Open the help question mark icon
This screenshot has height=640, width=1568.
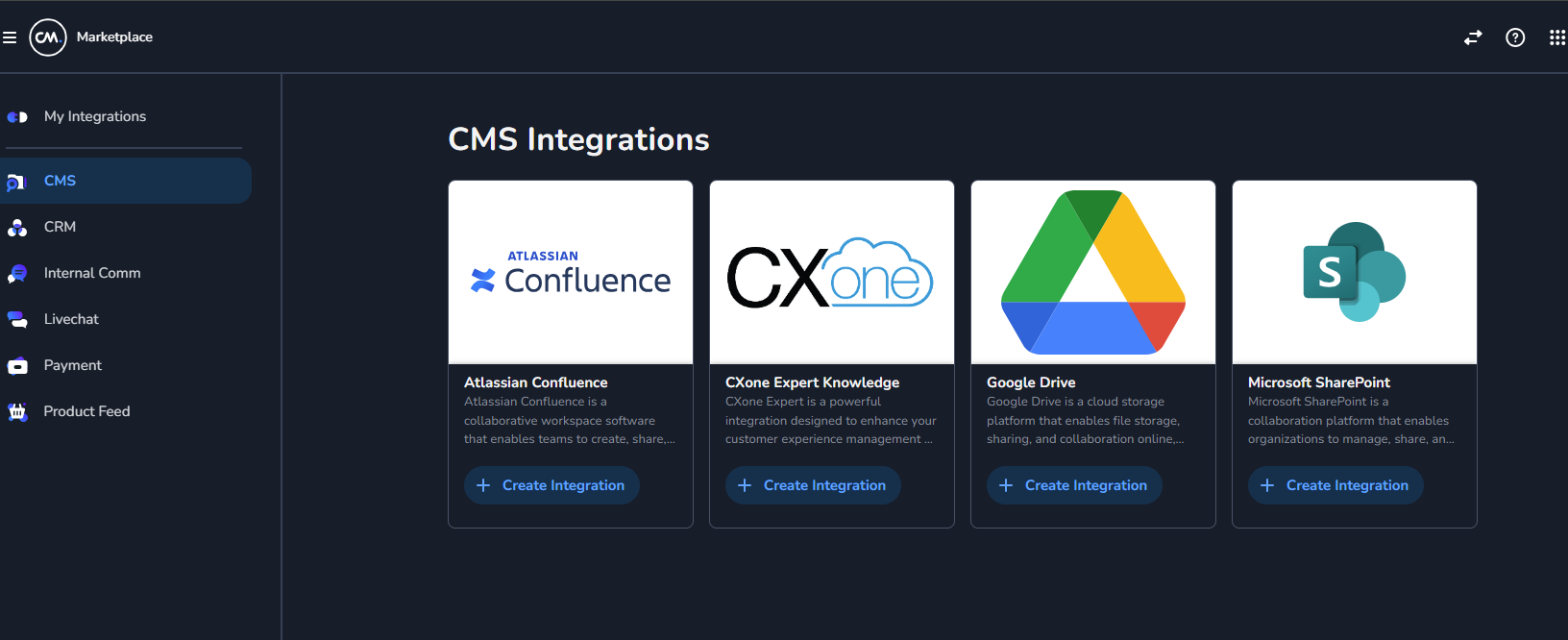[1515, 37]
